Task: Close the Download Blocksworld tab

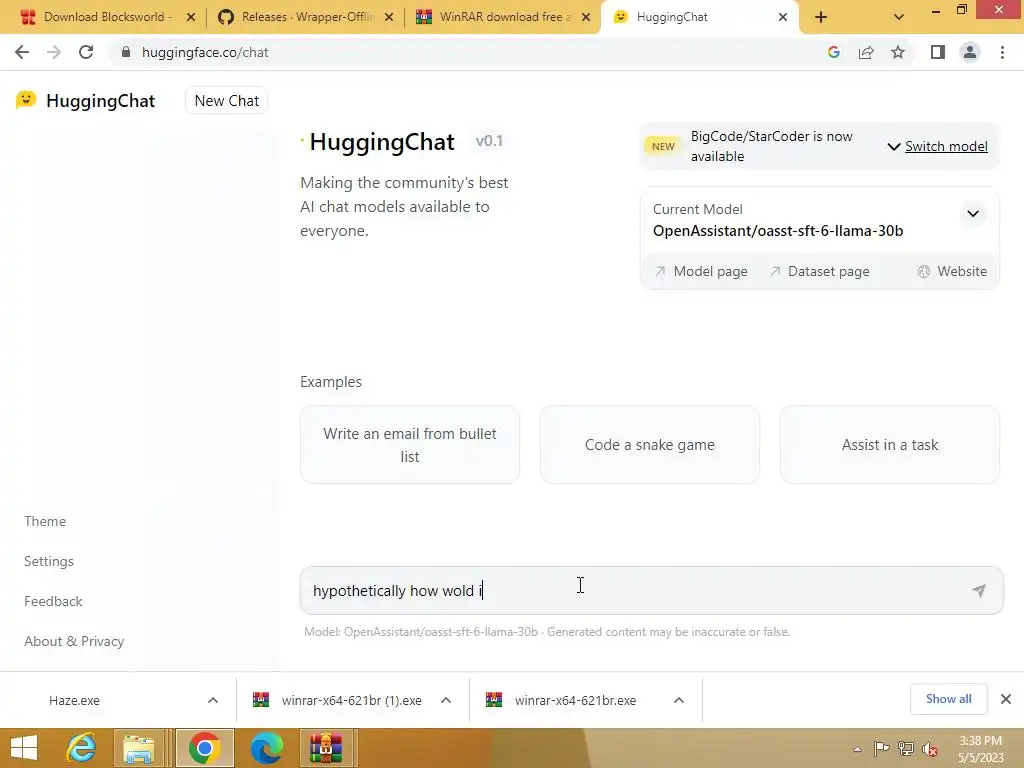Action: [191, 17]
